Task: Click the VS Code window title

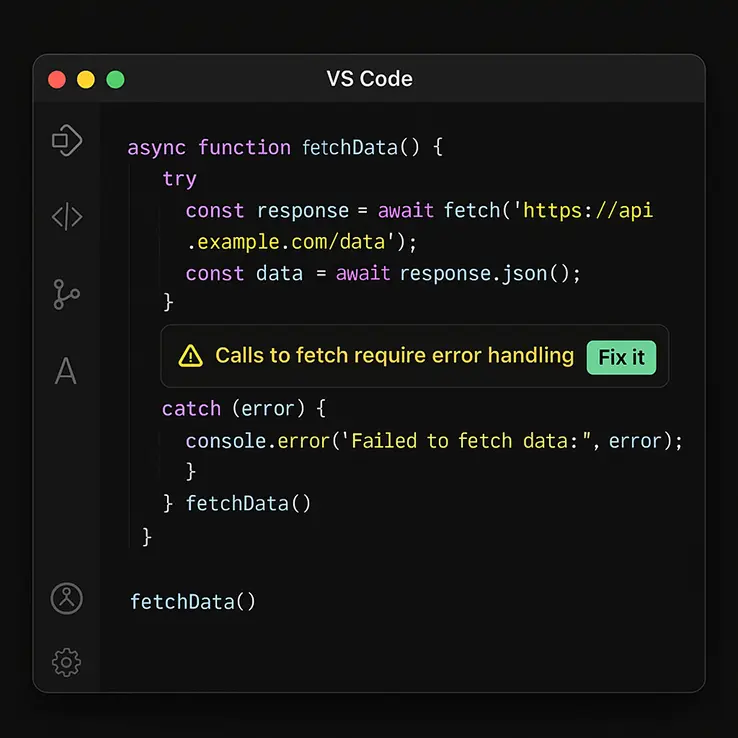Action: coord(369,79)
